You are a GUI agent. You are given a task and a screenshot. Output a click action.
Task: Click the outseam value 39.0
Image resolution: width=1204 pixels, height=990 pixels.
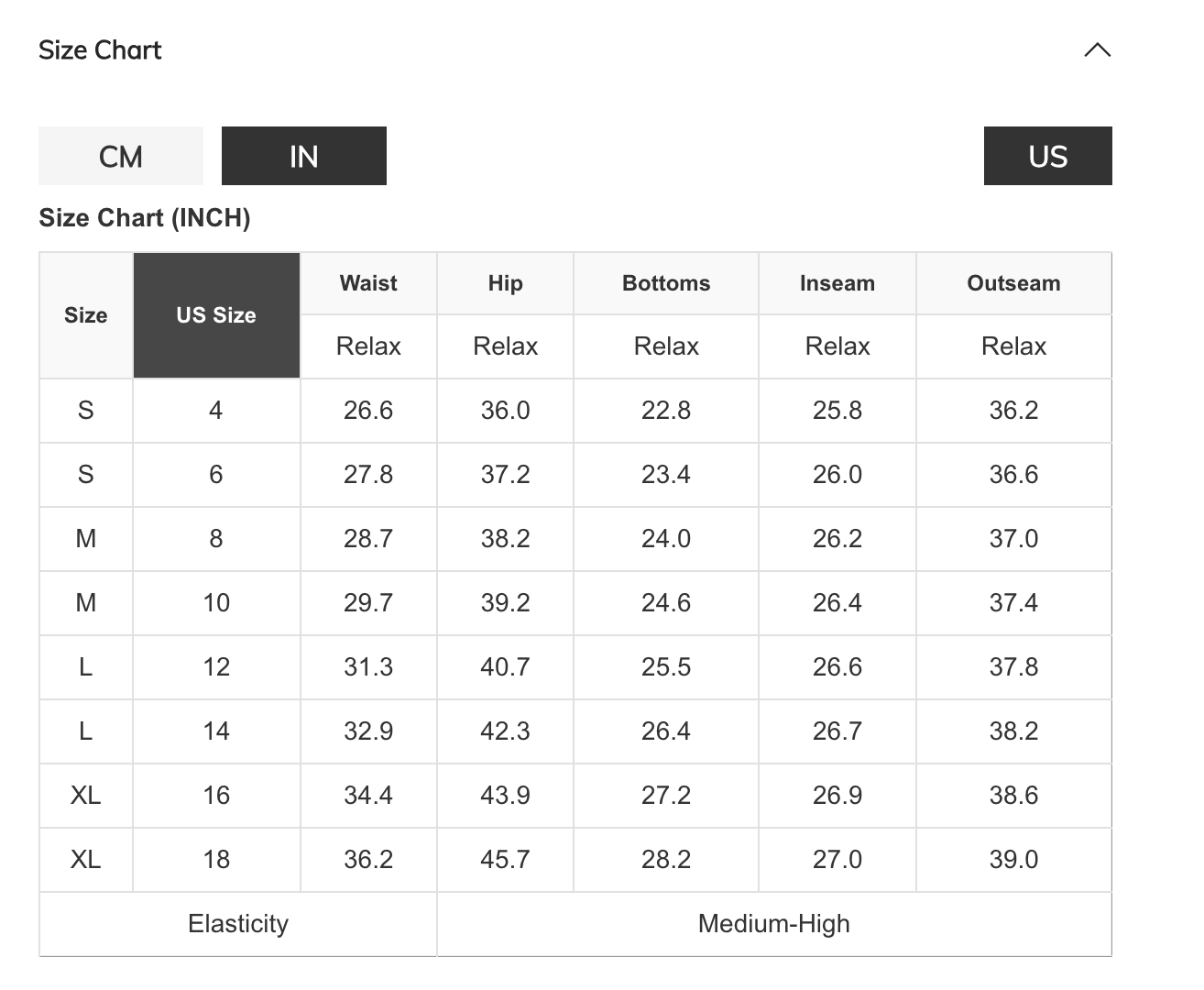click(x=1013, y=860)
